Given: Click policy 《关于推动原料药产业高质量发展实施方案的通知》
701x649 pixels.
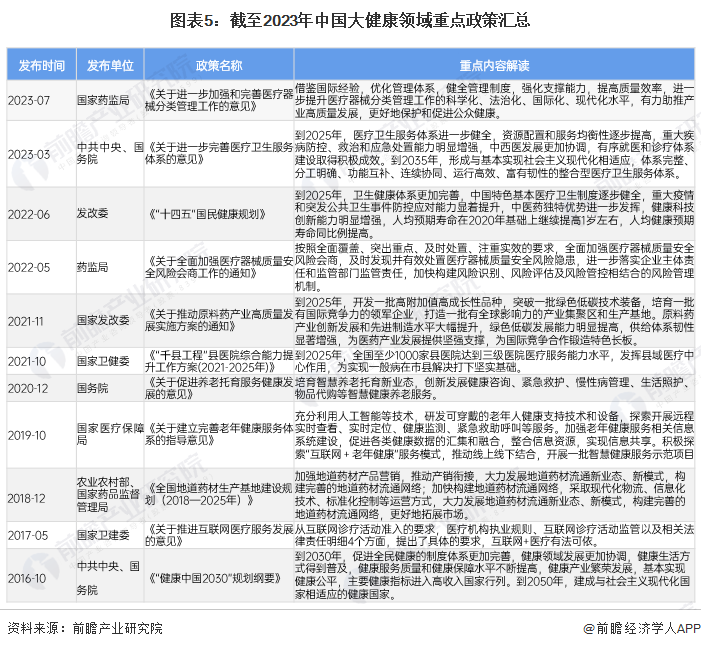Looking at the screenshot, I should [219, 320].
